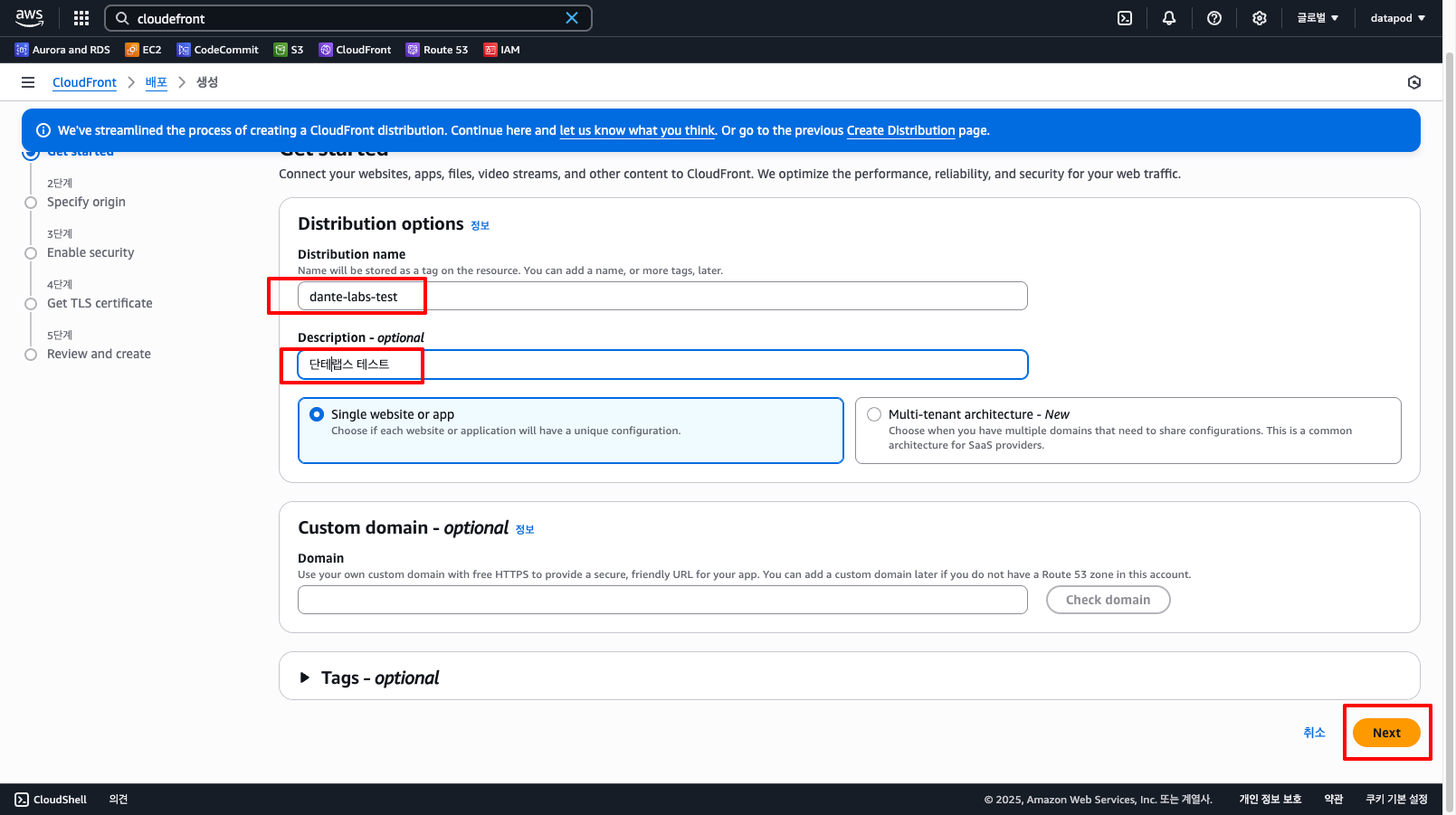1456x815 pixels.
Task: Click the Distribution name input field
Action: (x=662, y=296)
